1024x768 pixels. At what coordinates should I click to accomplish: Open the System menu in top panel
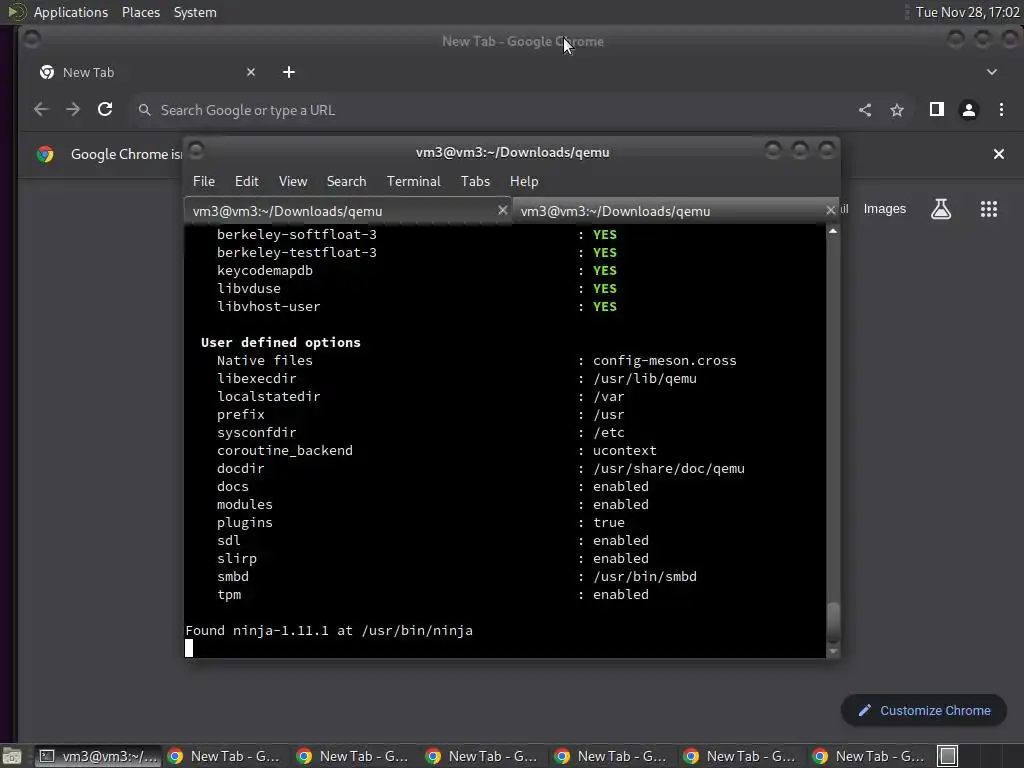tap(195, 12)
